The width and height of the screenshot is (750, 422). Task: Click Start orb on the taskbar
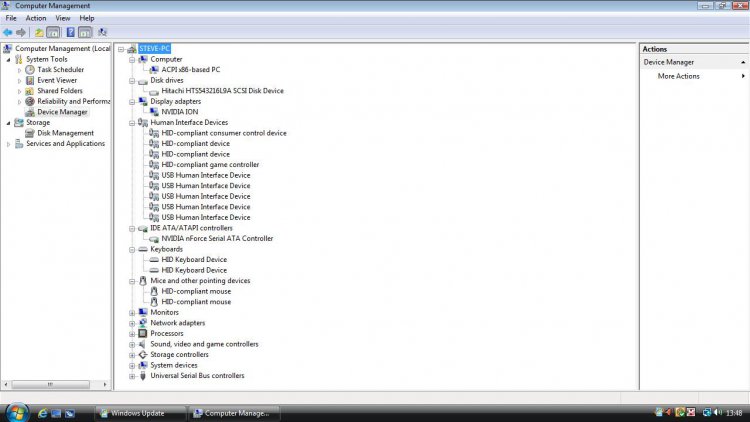coord(16,412)
